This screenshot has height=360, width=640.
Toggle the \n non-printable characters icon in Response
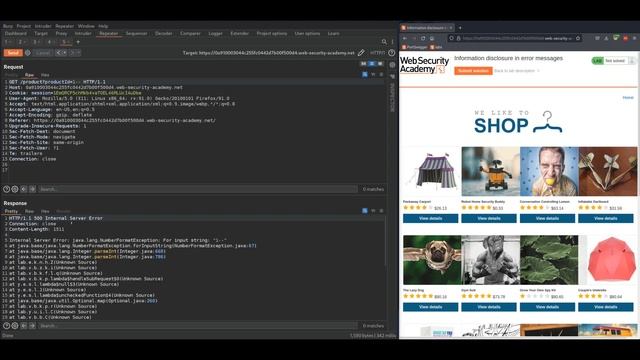(373, 211)
